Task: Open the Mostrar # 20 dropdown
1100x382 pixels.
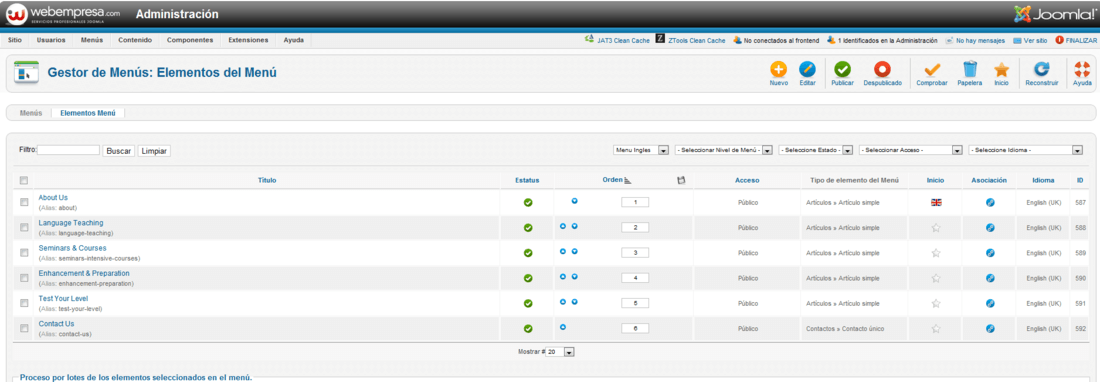Action: (x=561, y=352)
